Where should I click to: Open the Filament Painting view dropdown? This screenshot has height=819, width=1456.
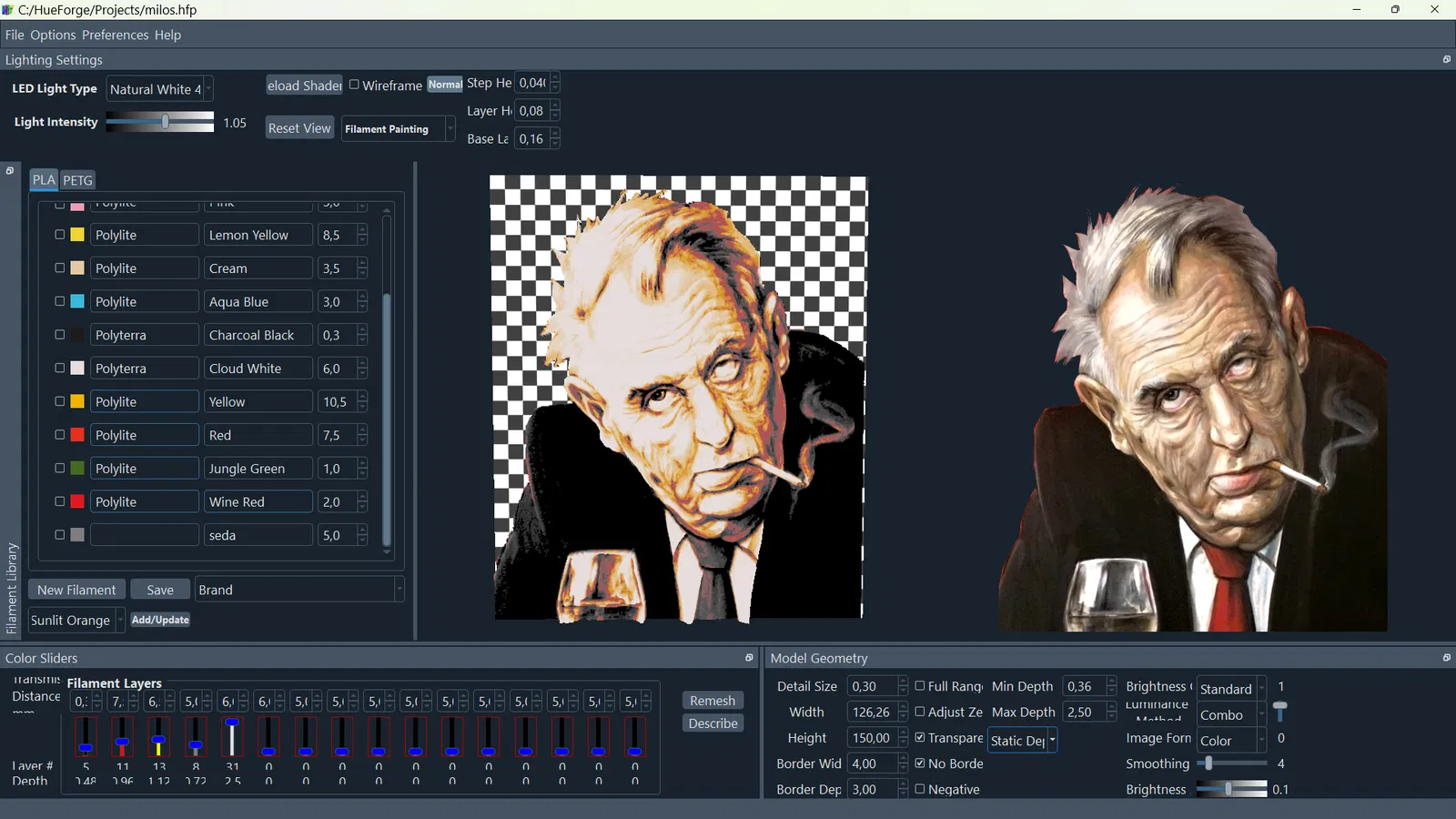[399, 129]
